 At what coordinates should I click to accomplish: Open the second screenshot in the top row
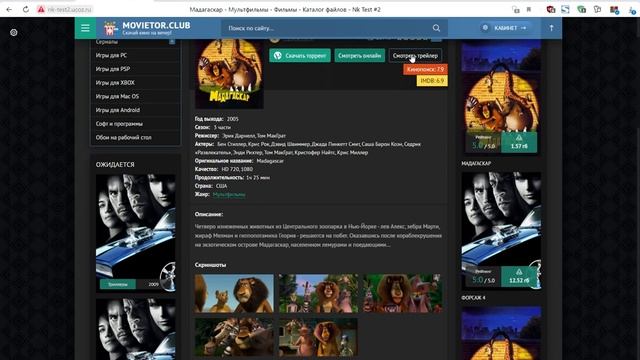(x=318, y=293)
